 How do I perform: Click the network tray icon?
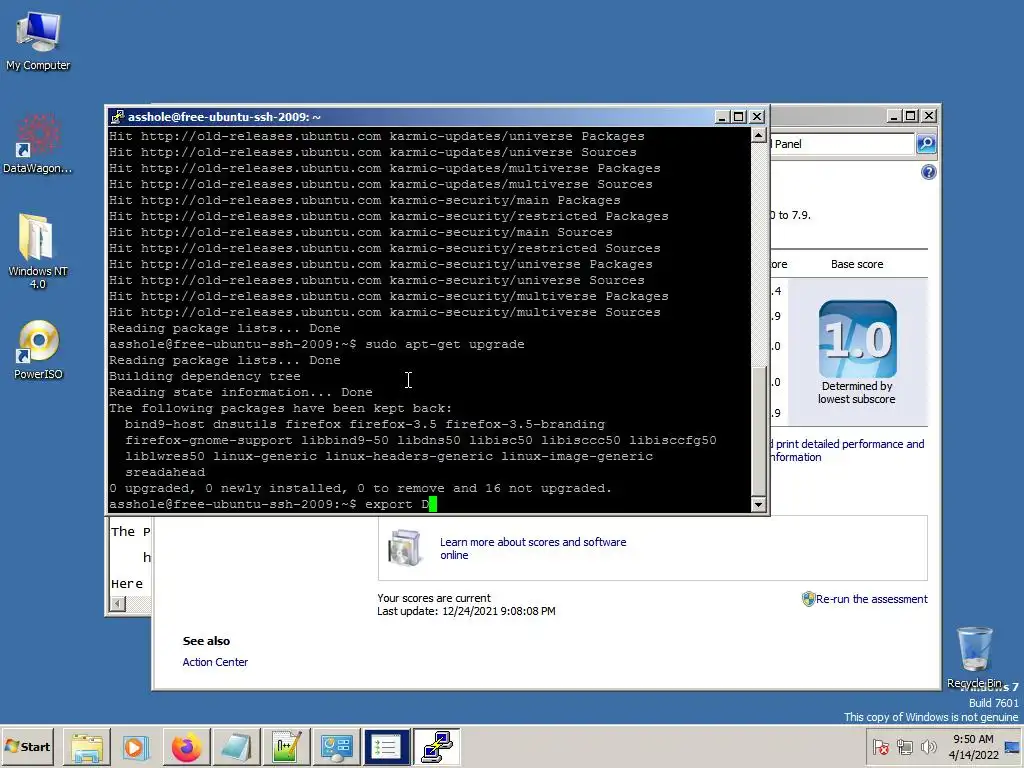(905, 747)
